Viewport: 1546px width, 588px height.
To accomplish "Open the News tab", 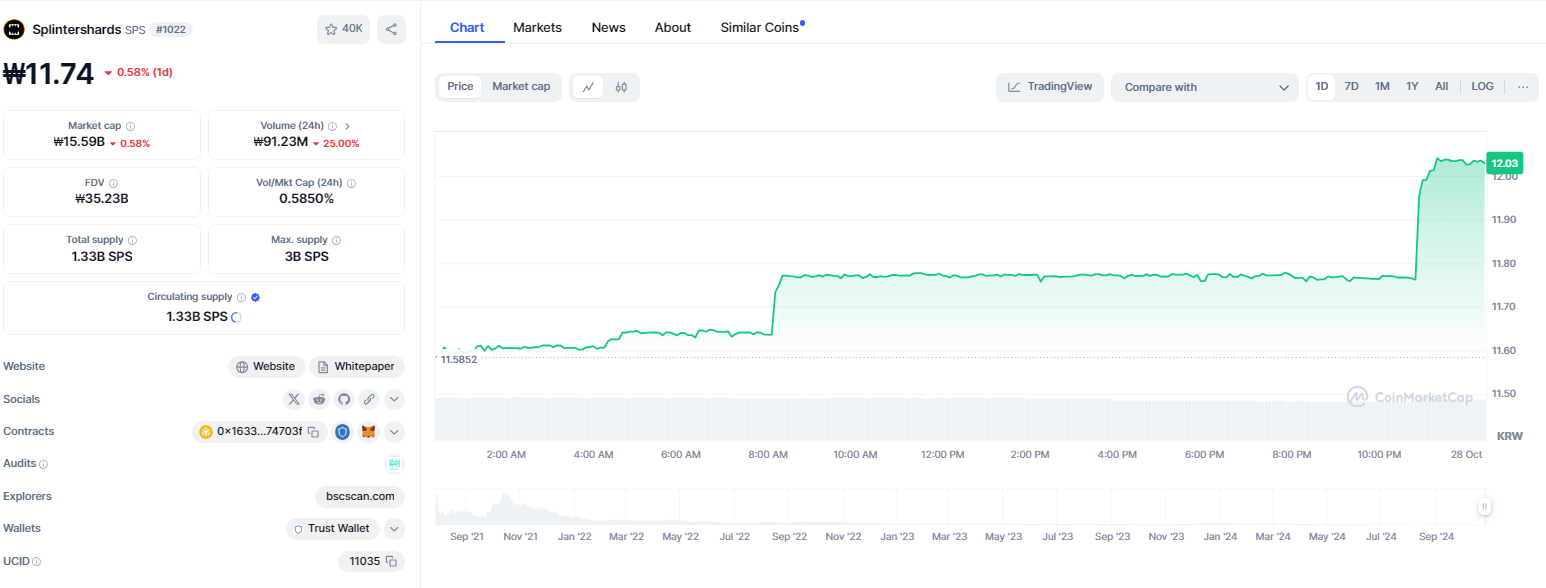I will 608,27.
